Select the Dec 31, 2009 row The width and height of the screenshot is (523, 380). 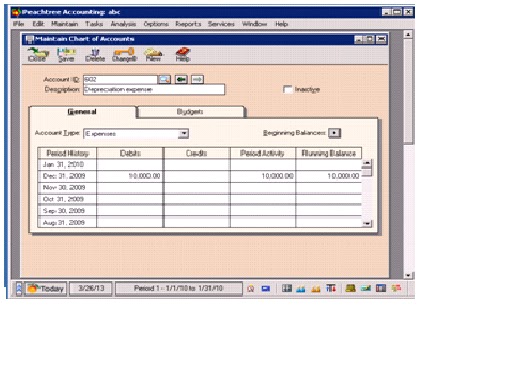[x=200, y=176]
